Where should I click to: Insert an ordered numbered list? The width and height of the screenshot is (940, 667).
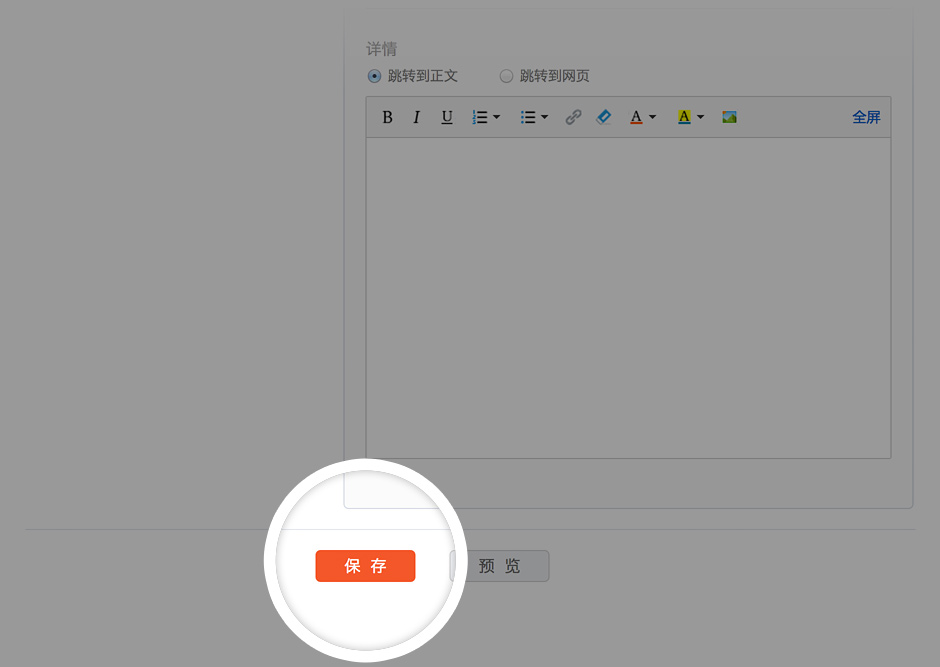click(480, 117)
